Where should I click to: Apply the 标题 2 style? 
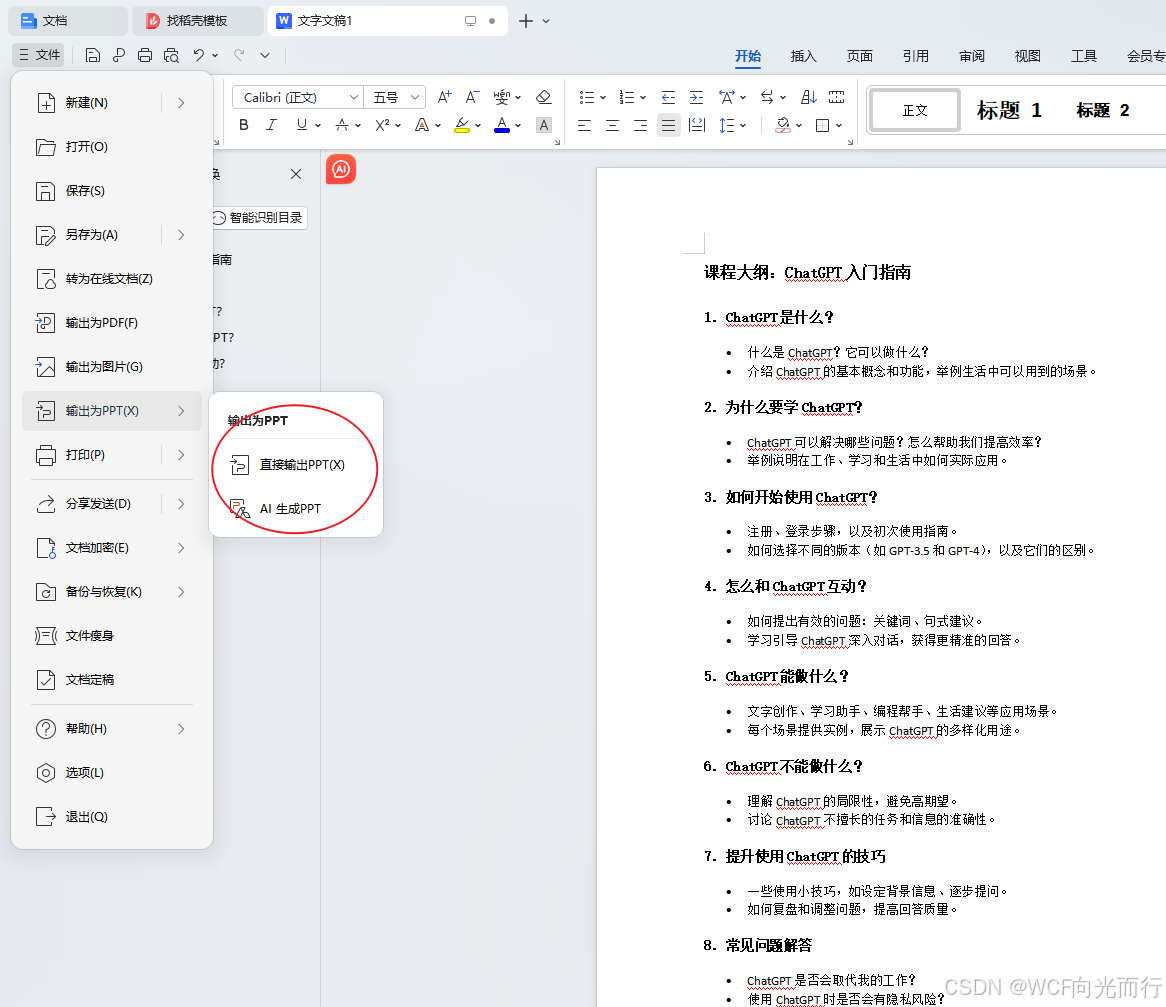pos(1103,111)
